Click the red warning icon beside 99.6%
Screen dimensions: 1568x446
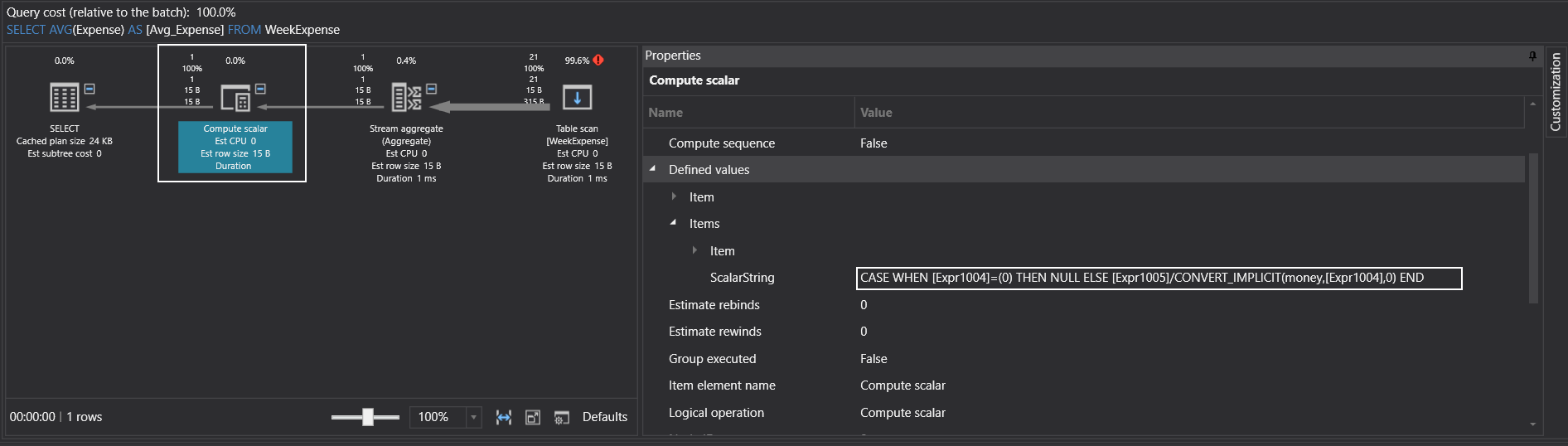(598, 61)
